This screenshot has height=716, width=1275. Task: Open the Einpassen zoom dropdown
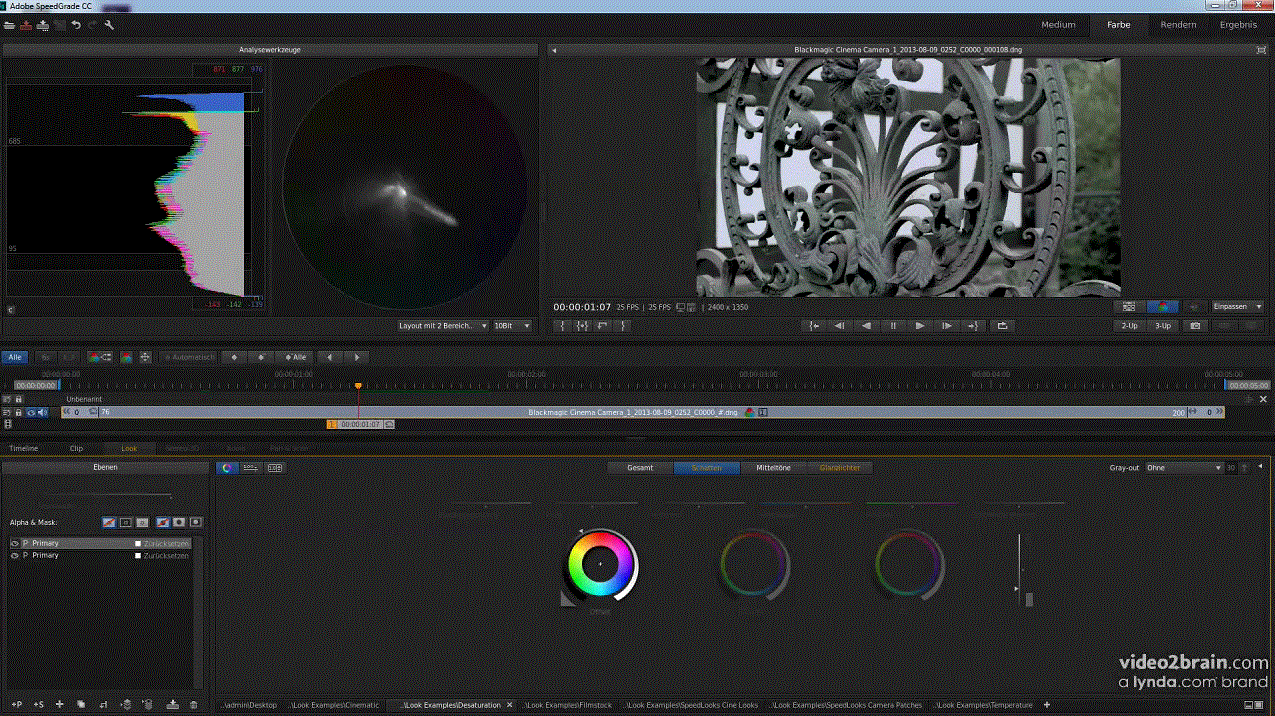tap(1237, 307)
